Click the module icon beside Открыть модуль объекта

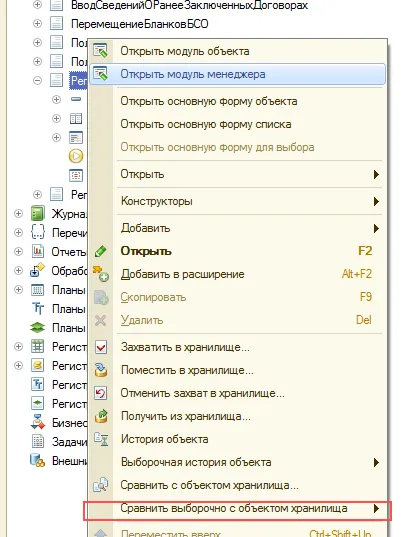pos(101,50)
